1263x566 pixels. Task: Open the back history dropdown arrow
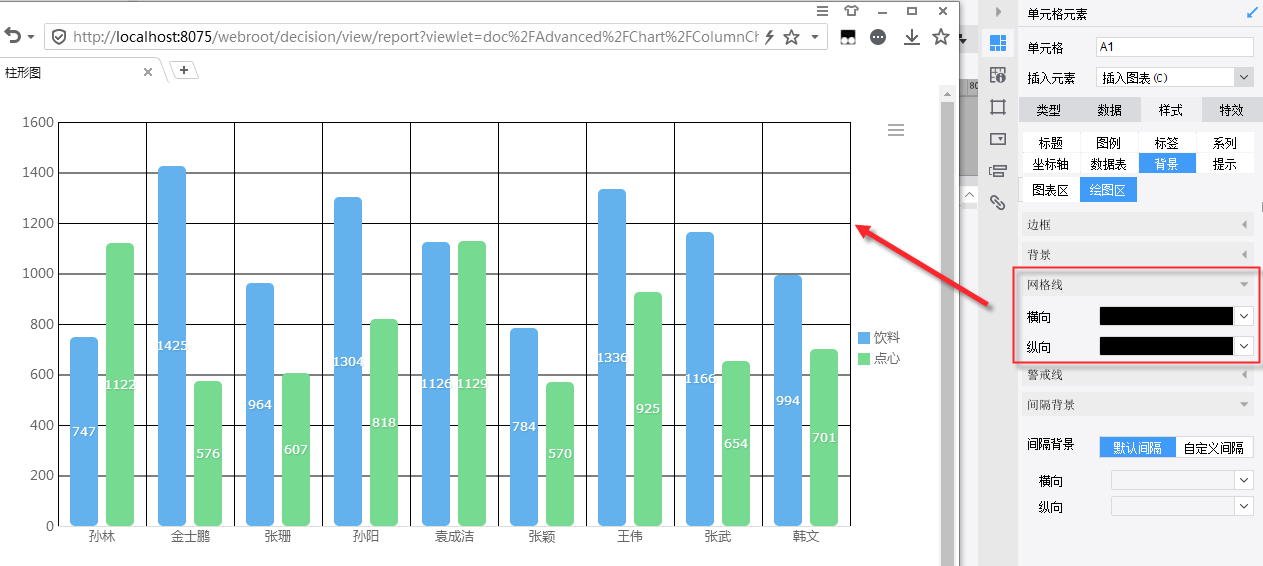pos(31,37)
